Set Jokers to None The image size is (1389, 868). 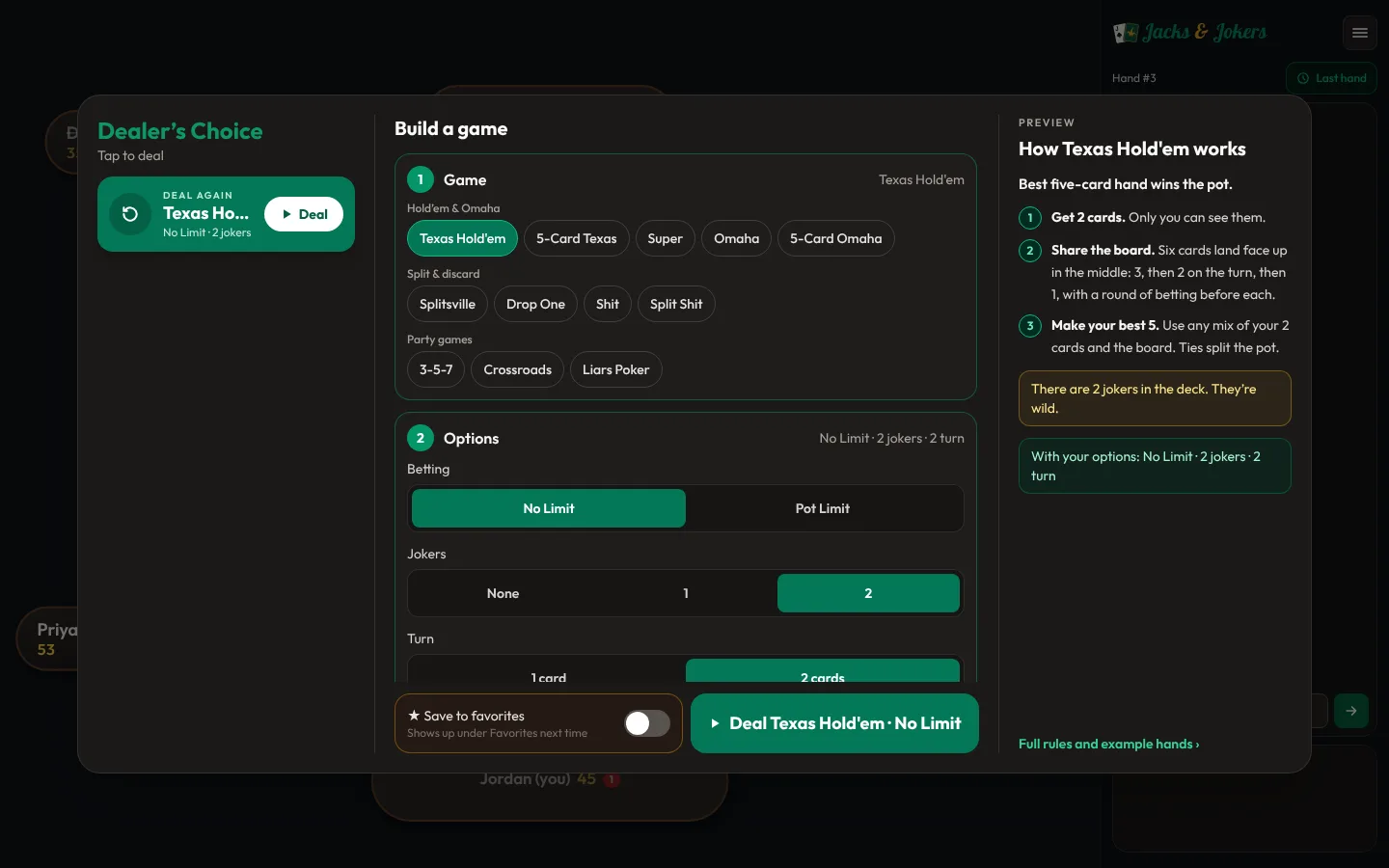pyautogui.click(x=503, y=593)
